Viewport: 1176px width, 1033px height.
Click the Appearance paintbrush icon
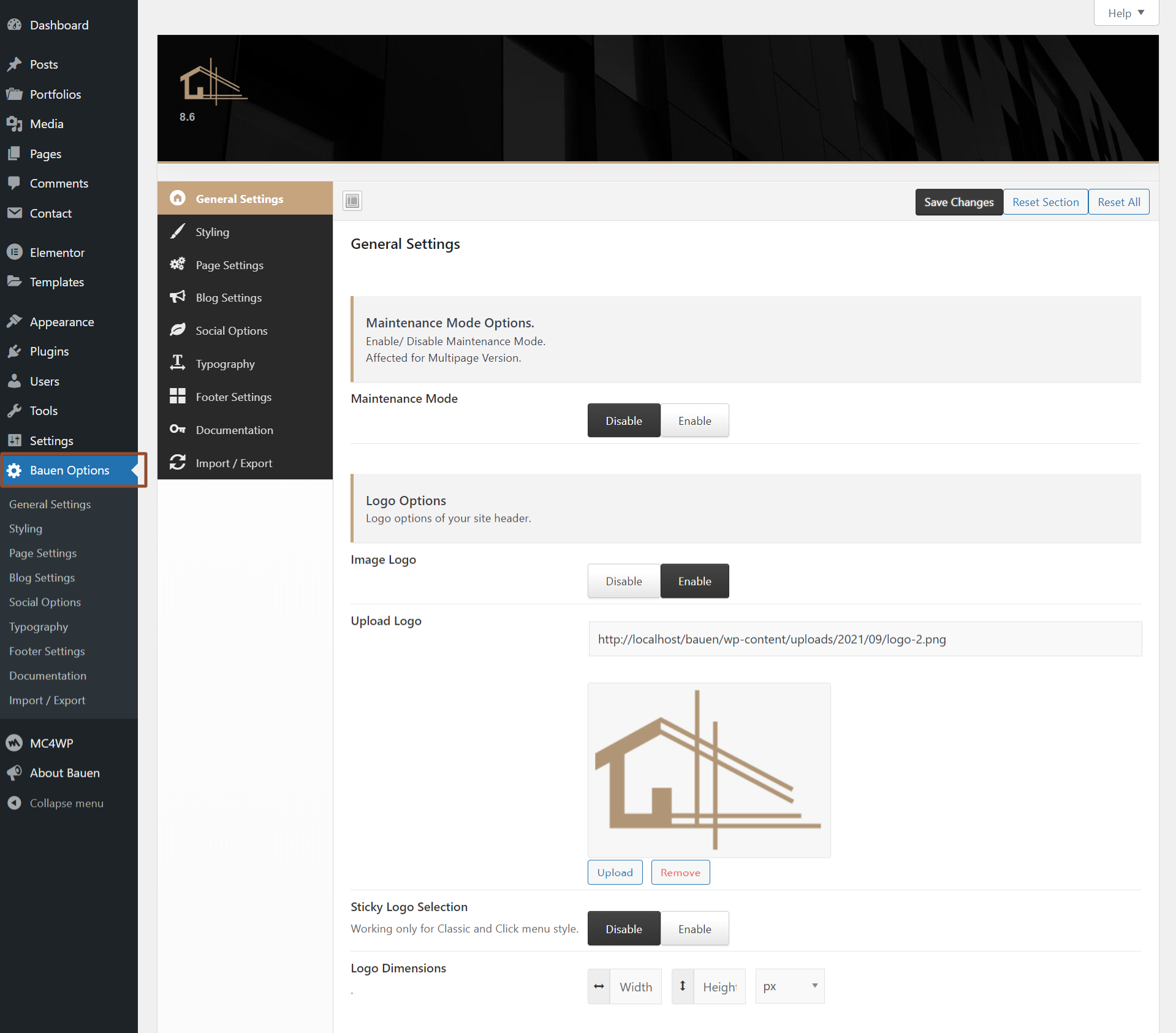coord(14,321)
